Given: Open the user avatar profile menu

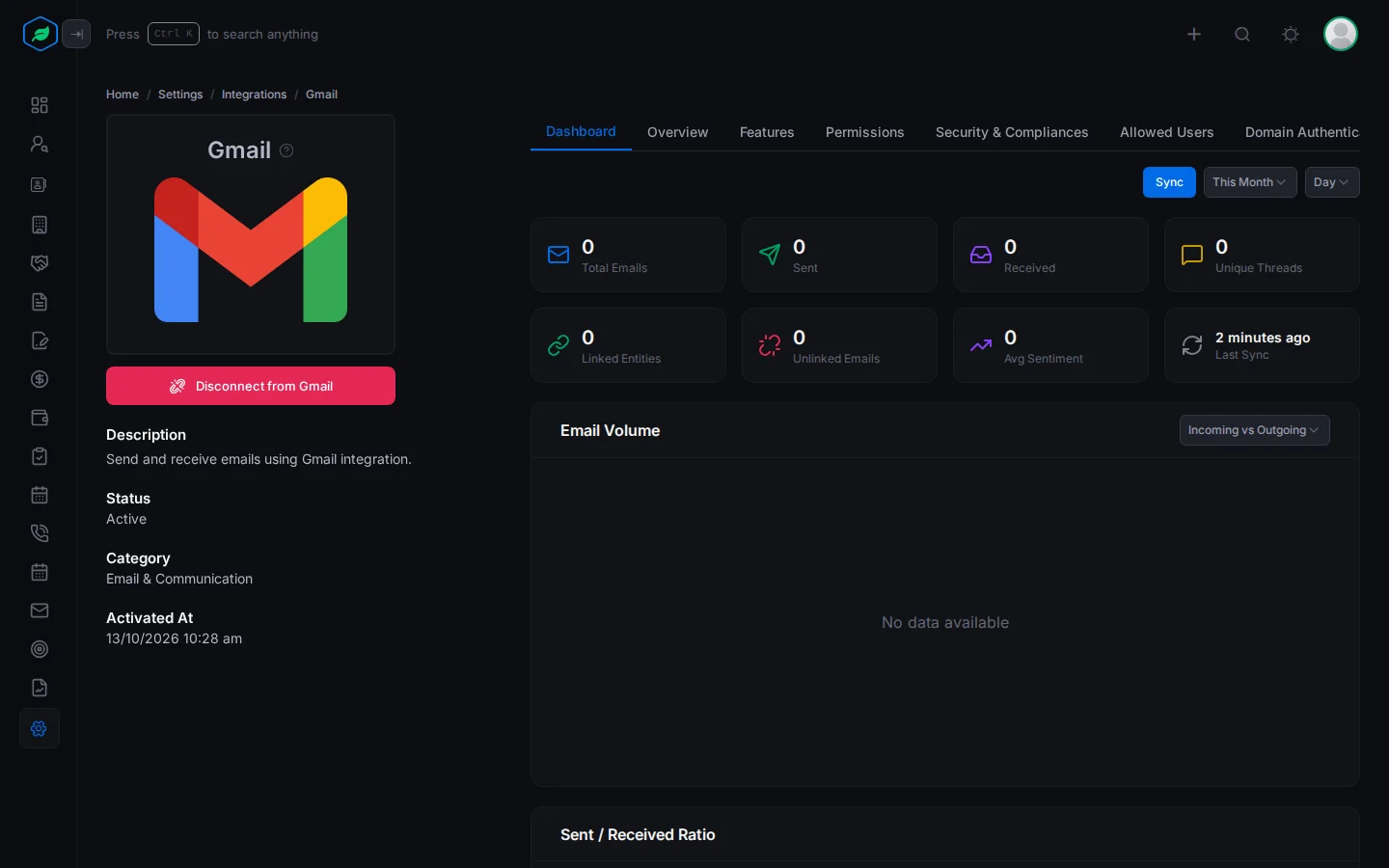Looking at the screenshot, I should click(1341, 34).
